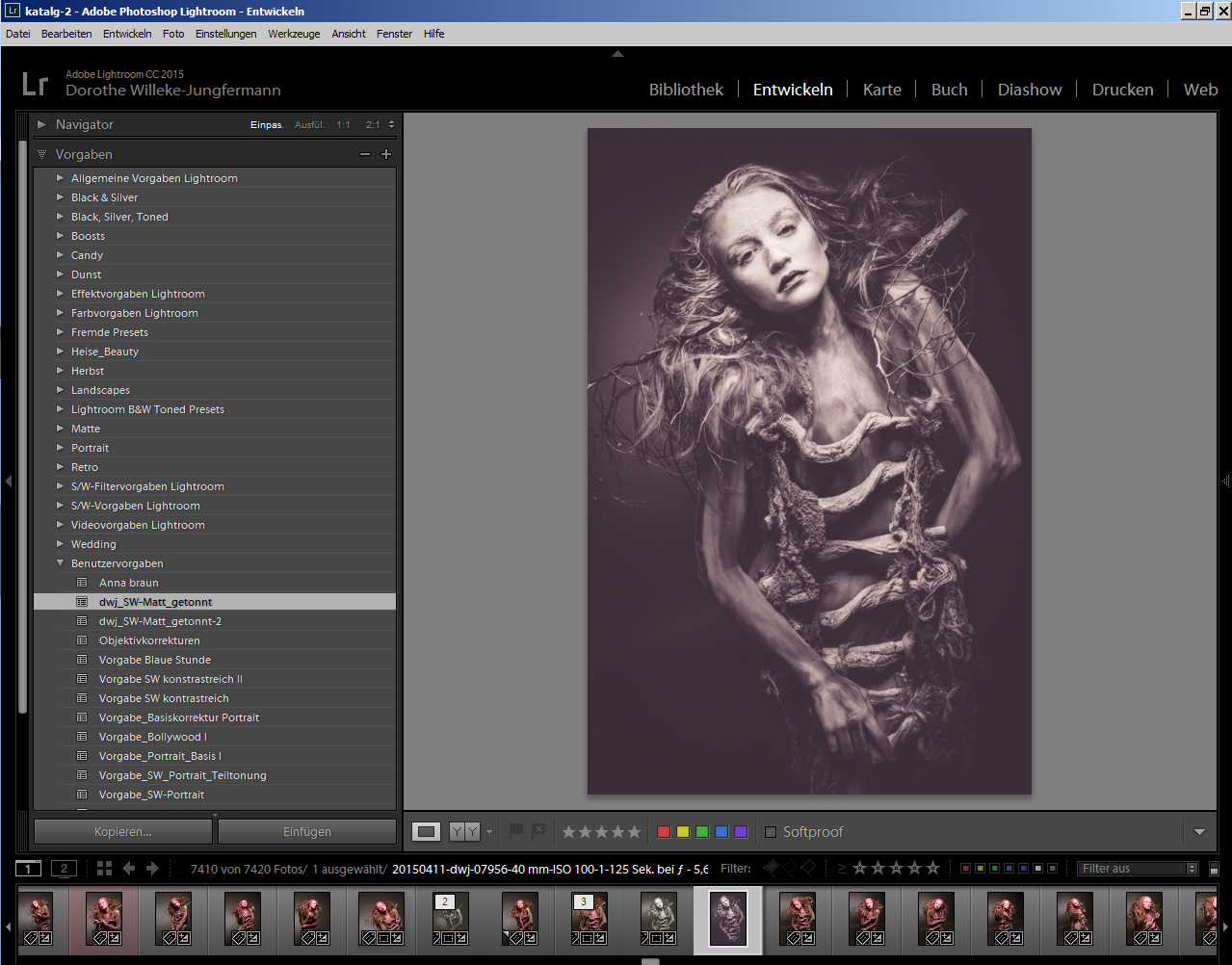Open the Entwickeln menu
1232x965 pixels.
click(x=127, y=34)
